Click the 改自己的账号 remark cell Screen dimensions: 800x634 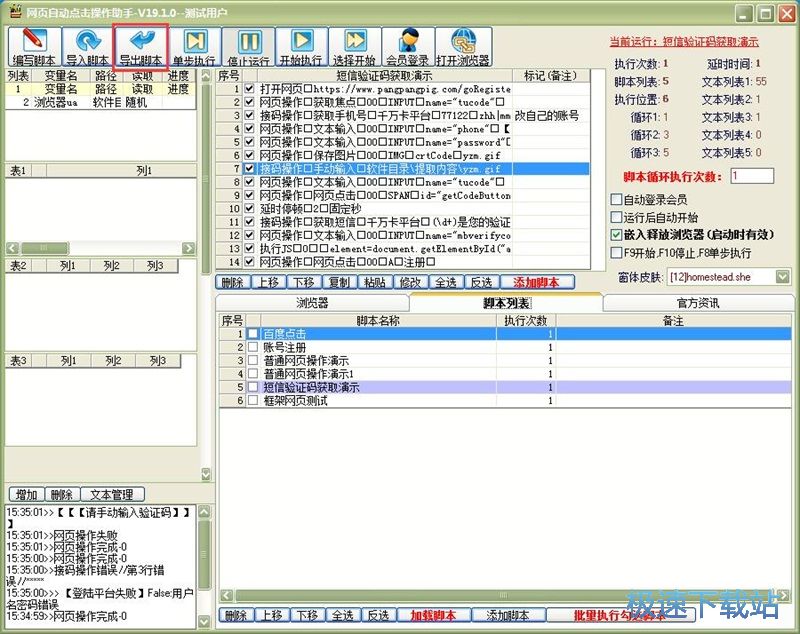click(x=551, y=115)
